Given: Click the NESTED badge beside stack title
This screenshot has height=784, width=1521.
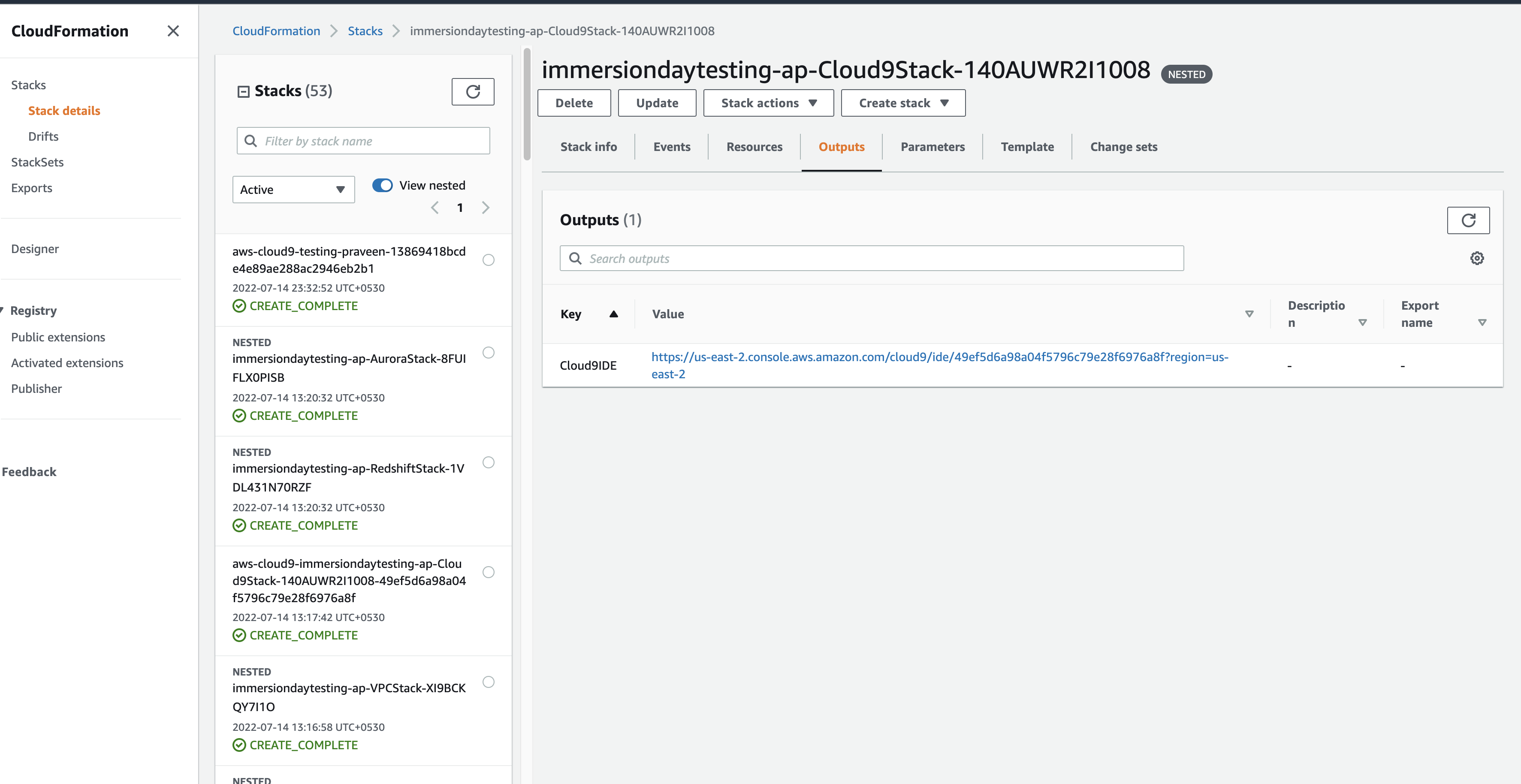Looking at the screenshot, I should coord(1186,74).
